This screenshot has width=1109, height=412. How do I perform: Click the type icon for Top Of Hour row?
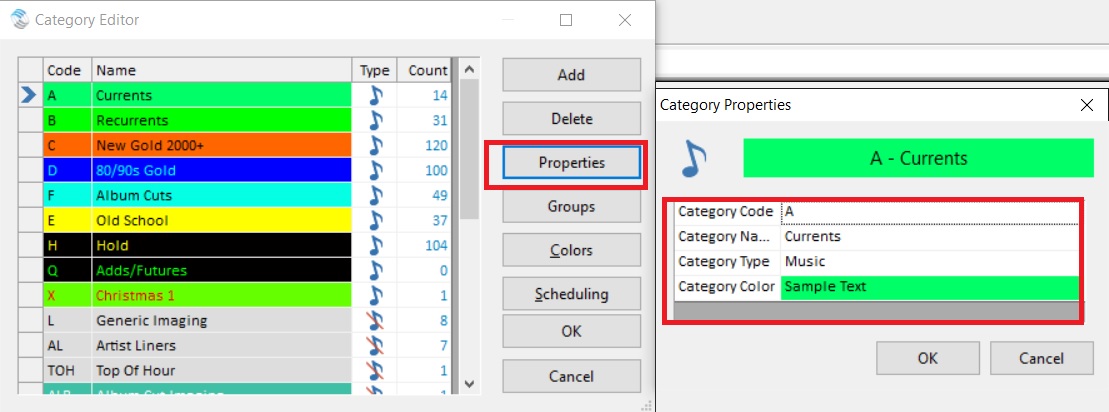[x=375, y=371]
